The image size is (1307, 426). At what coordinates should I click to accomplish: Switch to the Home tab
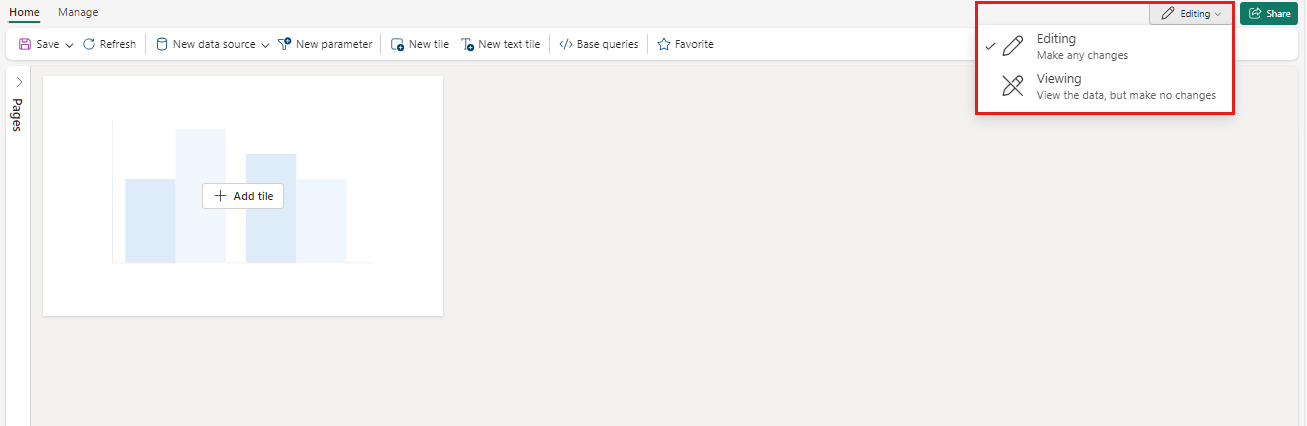tap(24, 13)
